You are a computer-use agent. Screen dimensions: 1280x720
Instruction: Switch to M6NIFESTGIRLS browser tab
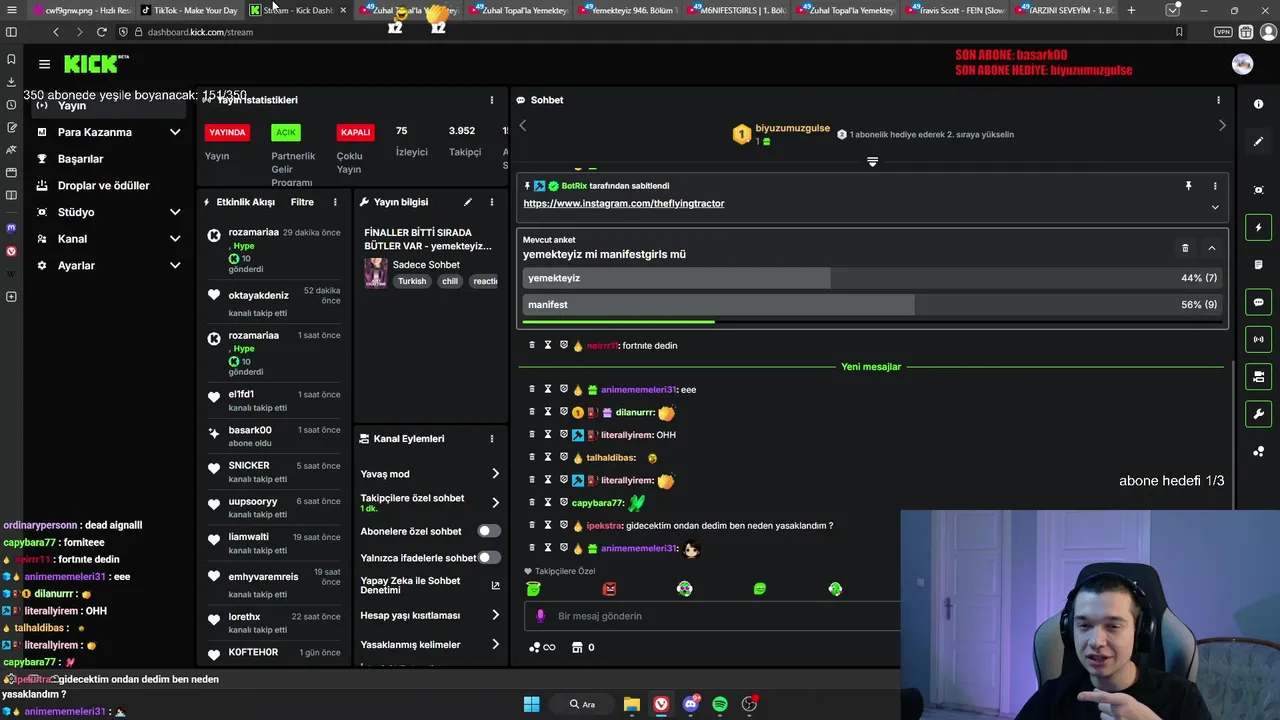pos(738,10)
